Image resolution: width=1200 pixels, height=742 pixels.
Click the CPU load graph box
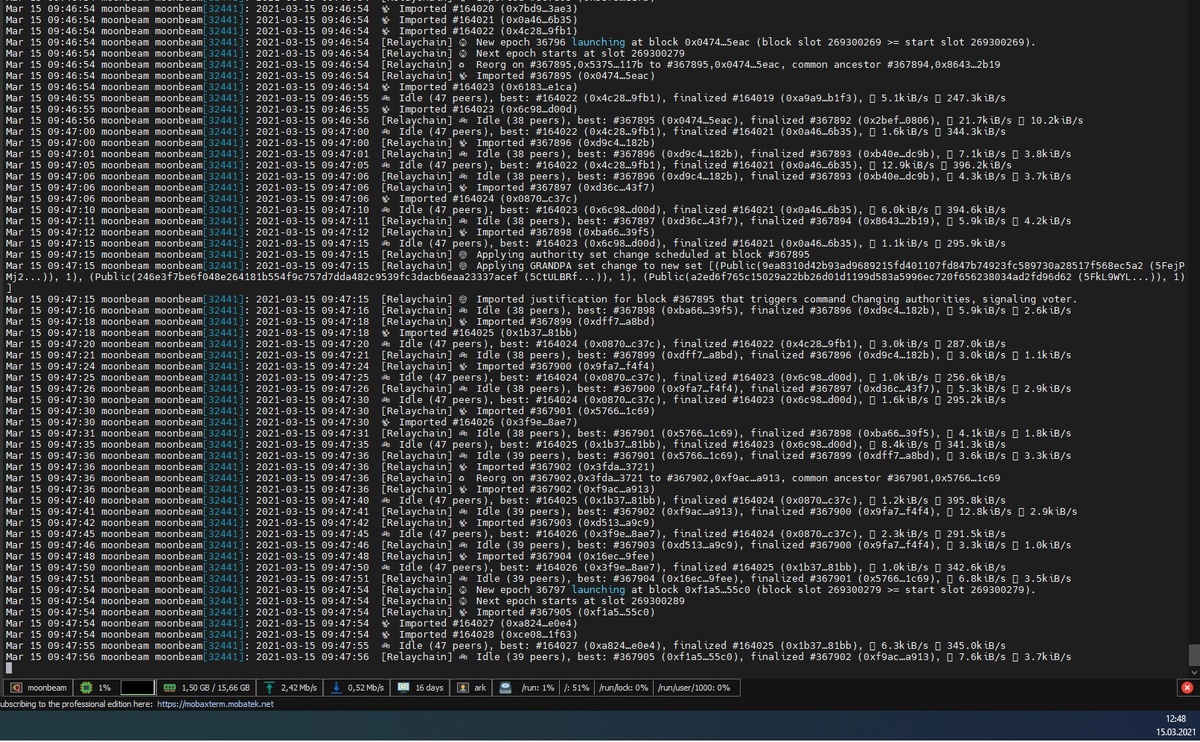138,688
